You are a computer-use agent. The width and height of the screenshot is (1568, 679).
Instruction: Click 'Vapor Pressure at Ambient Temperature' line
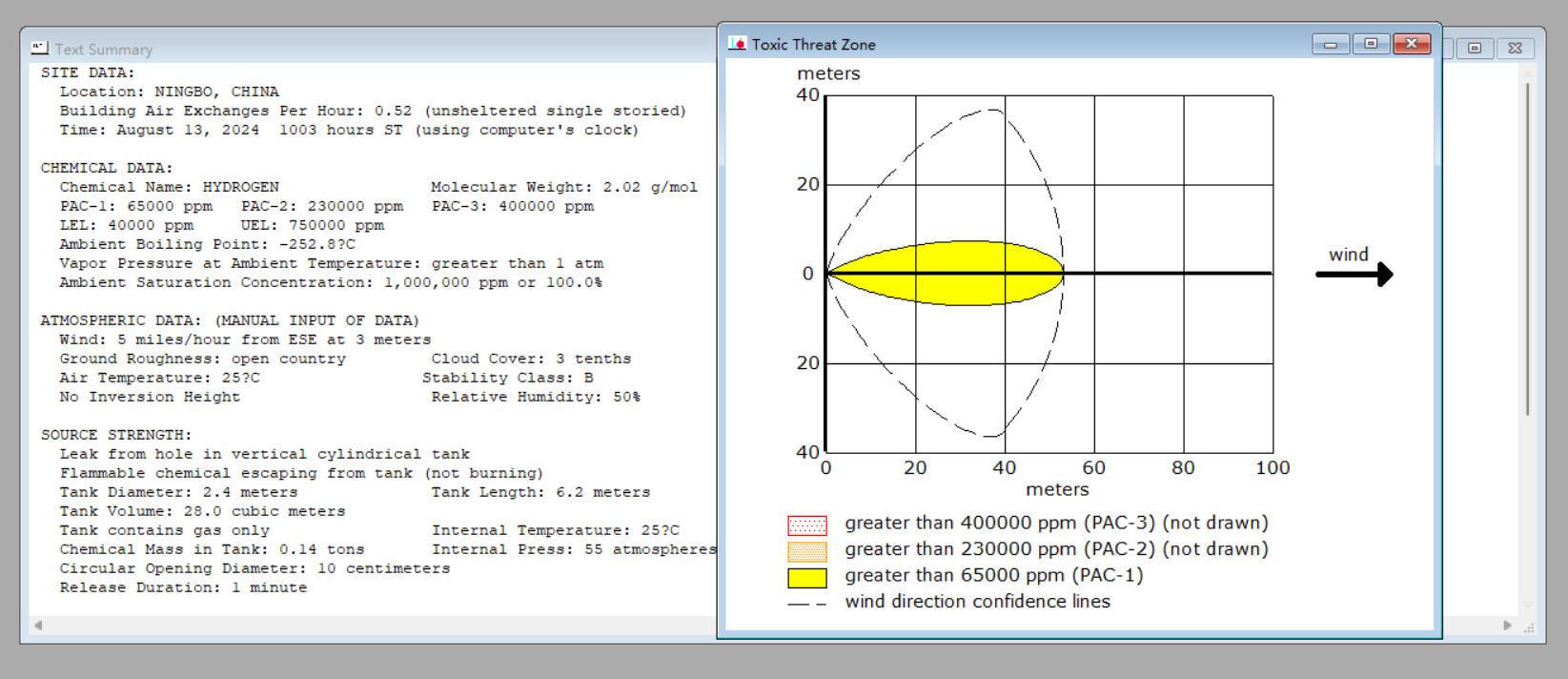[x=331, y=263]
